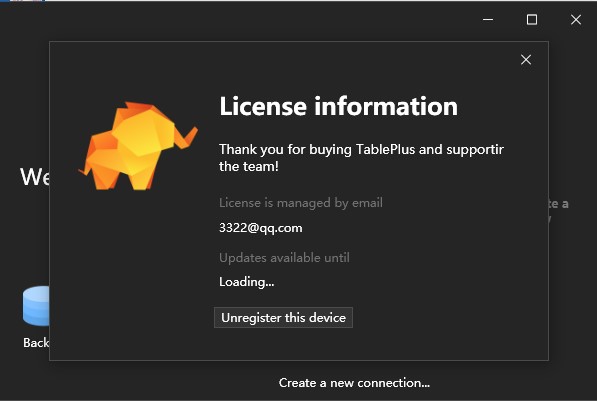Click the partially hidden We welcome heading
The height and width of the screenshot is (401, 597).
pyautogui.click(x=35, y=177)
